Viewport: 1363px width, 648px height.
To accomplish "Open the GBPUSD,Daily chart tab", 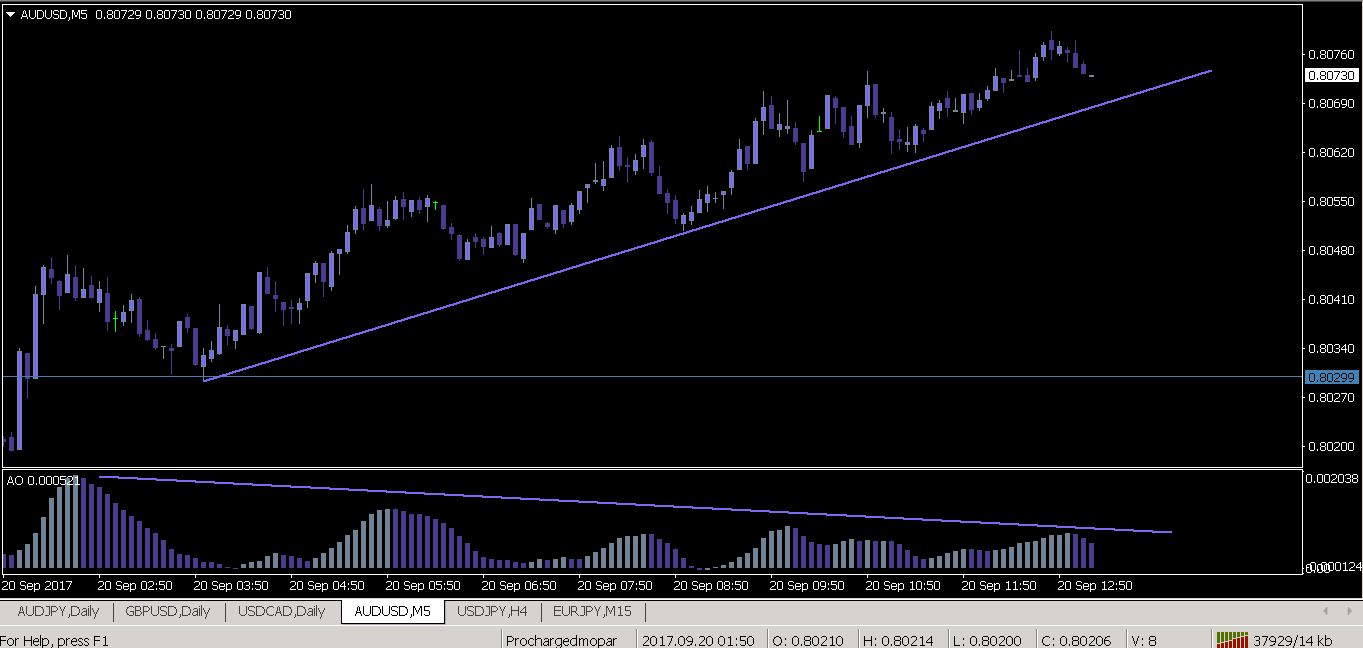I will click(x=167, y=611).
